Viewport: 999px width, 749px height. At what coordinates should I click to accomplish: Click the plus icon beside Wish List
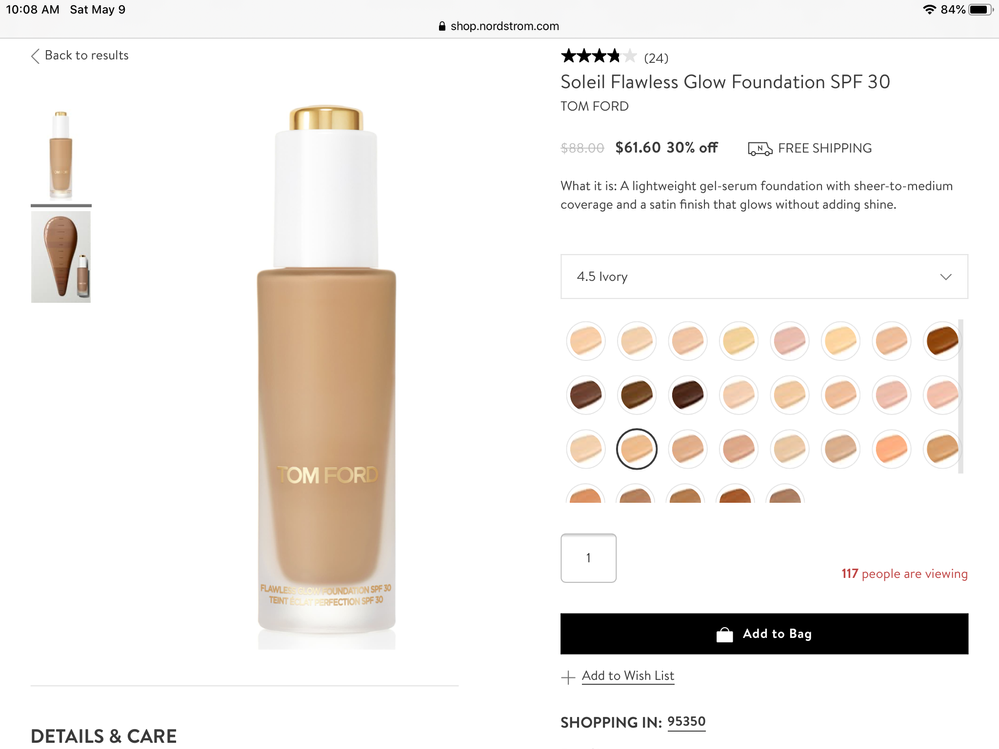coord(568,677)
